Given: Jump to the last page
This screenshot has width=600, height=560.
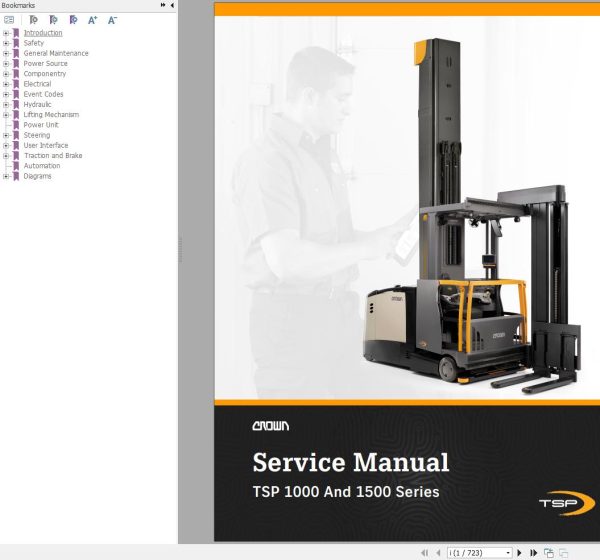Looking at the screenshot, I should pyautogui.click(x=533, y=553).
